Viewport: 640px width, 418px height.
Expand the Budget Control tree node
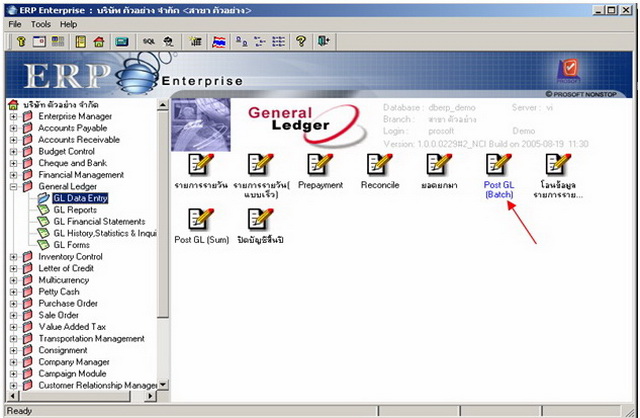(13, 151)
